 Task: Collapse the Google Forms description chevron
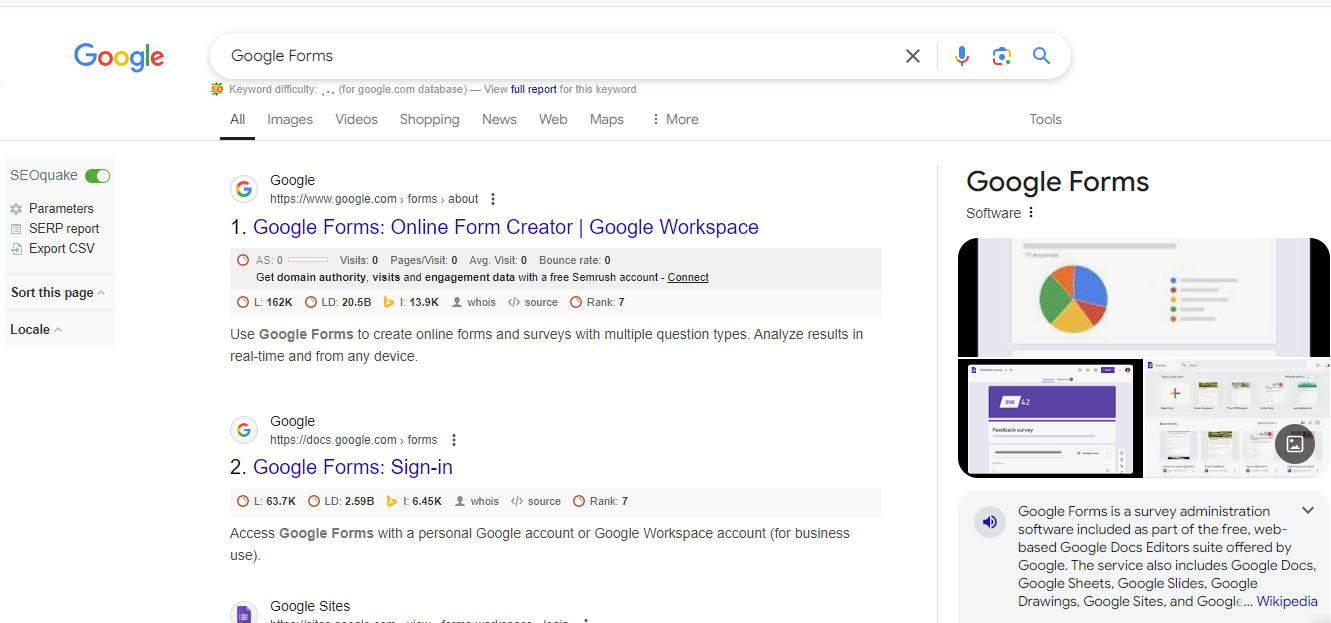click(x=1309, y=511)
